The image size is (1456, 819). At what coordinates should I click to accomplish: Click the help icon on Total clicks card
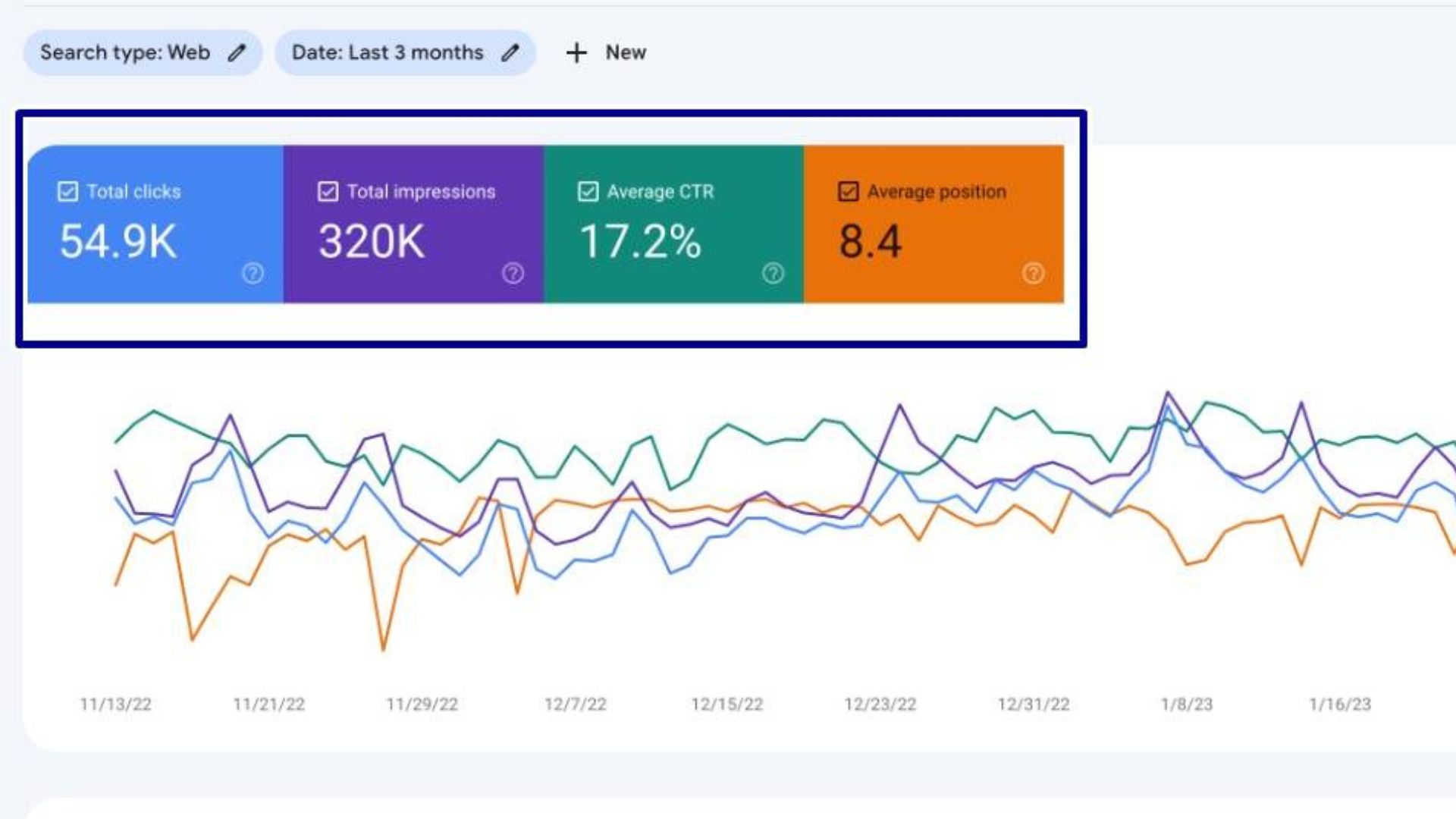click(x=253, y=273)
